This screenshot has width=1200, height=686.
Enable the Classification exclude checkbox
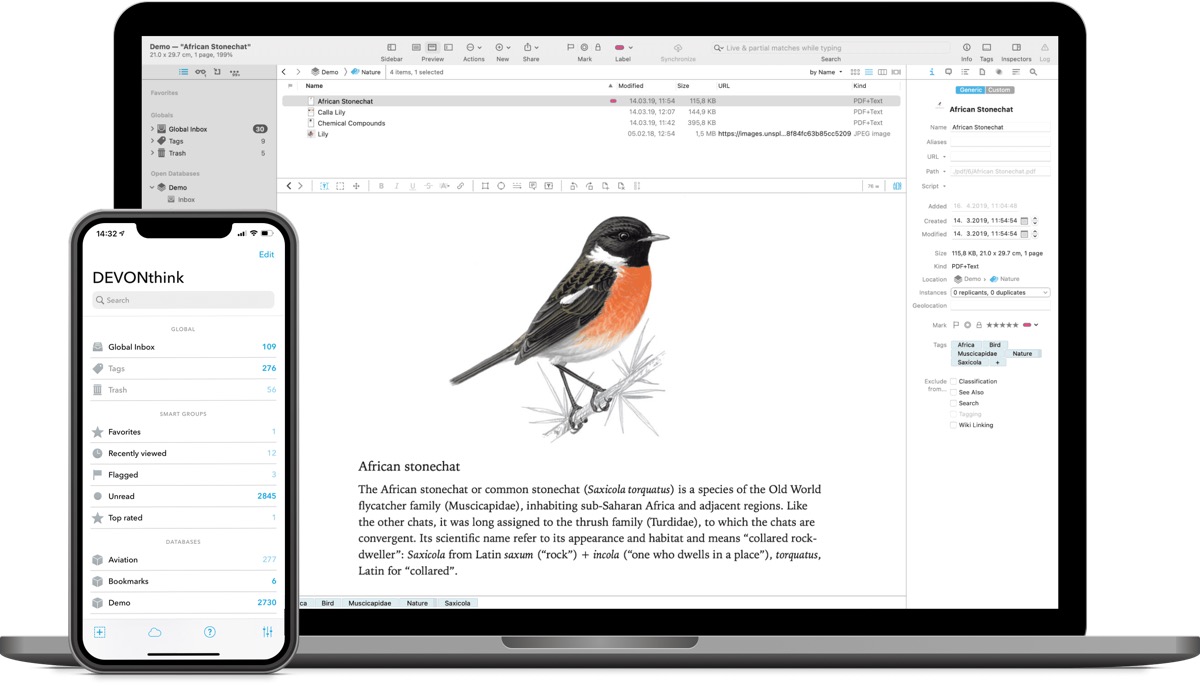click(953, 381)
